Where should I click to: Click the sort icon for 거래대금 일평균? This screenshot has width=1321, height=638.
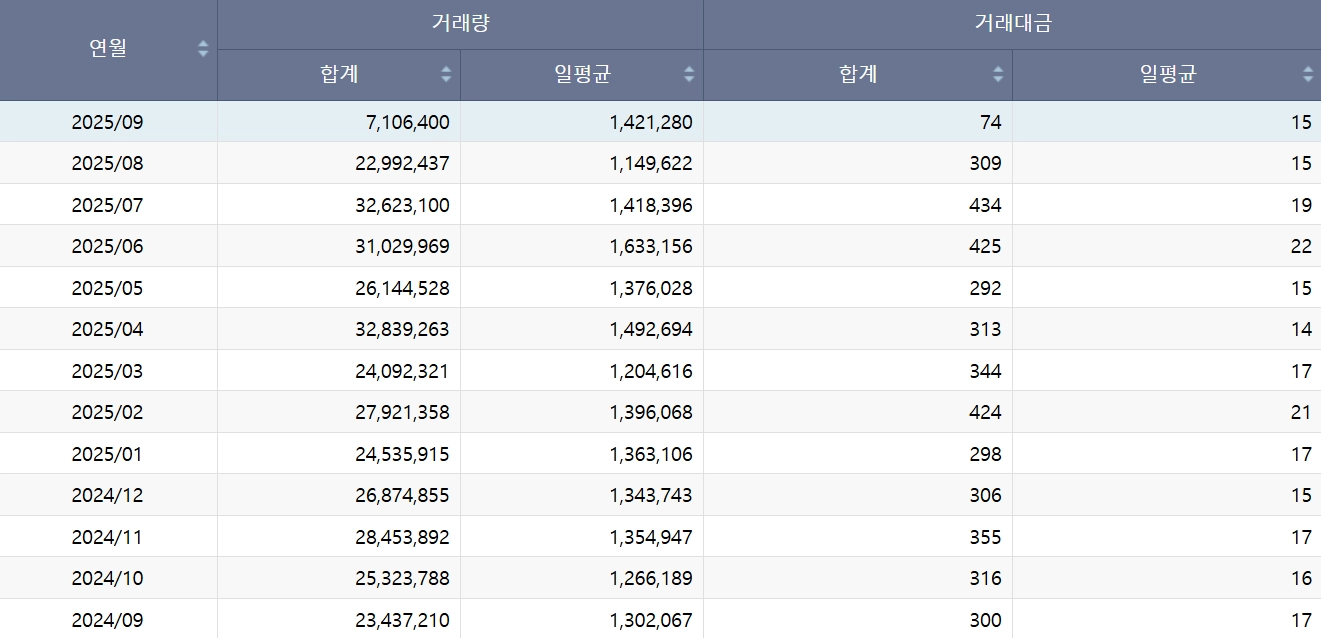click(x=1308, y=74)
